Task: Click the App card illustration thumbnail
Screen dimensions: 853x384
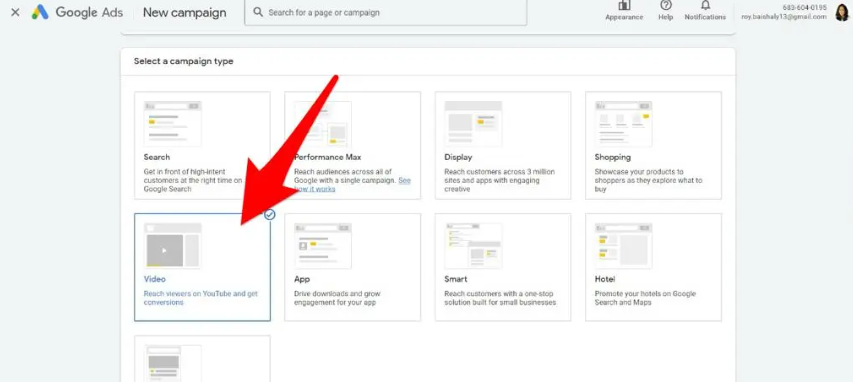Action: (323, 246)
